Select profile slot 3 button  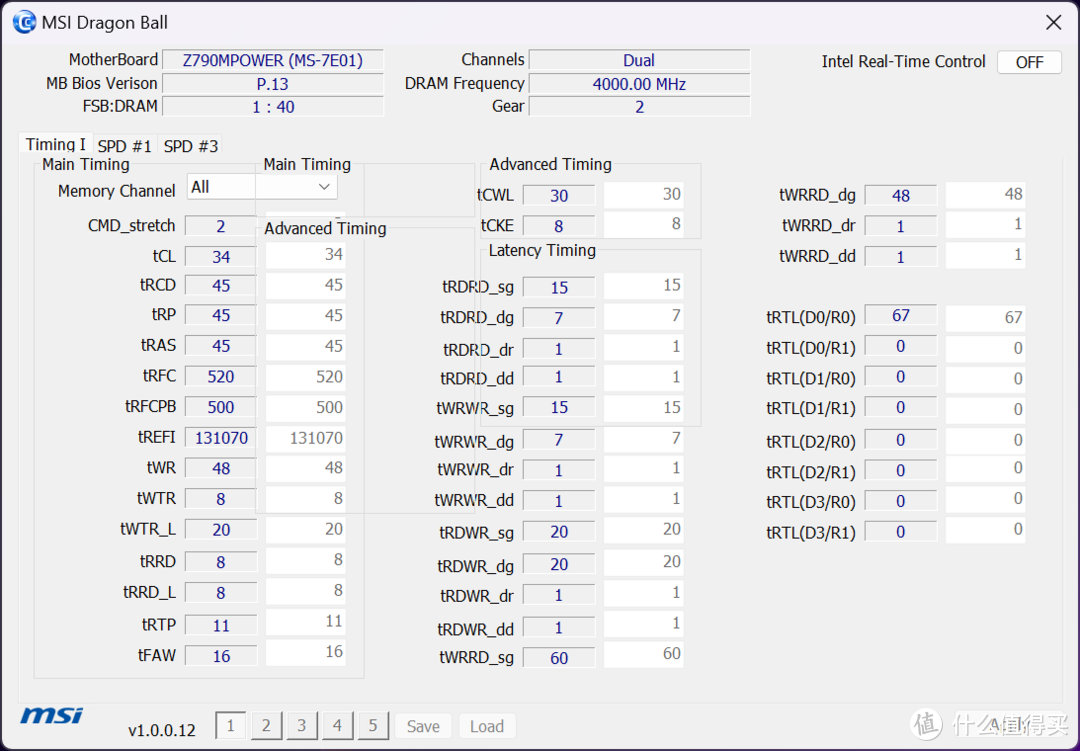pos(302,726)
